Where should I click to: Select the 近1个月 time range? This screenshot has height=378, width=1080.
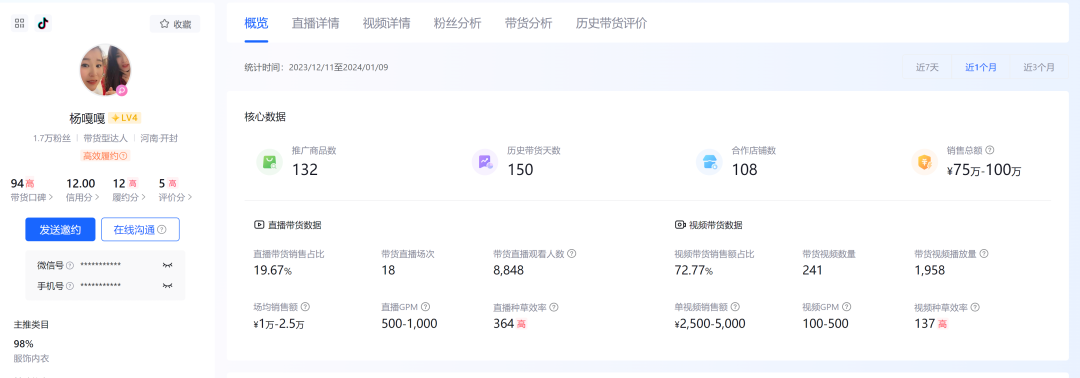981,67
